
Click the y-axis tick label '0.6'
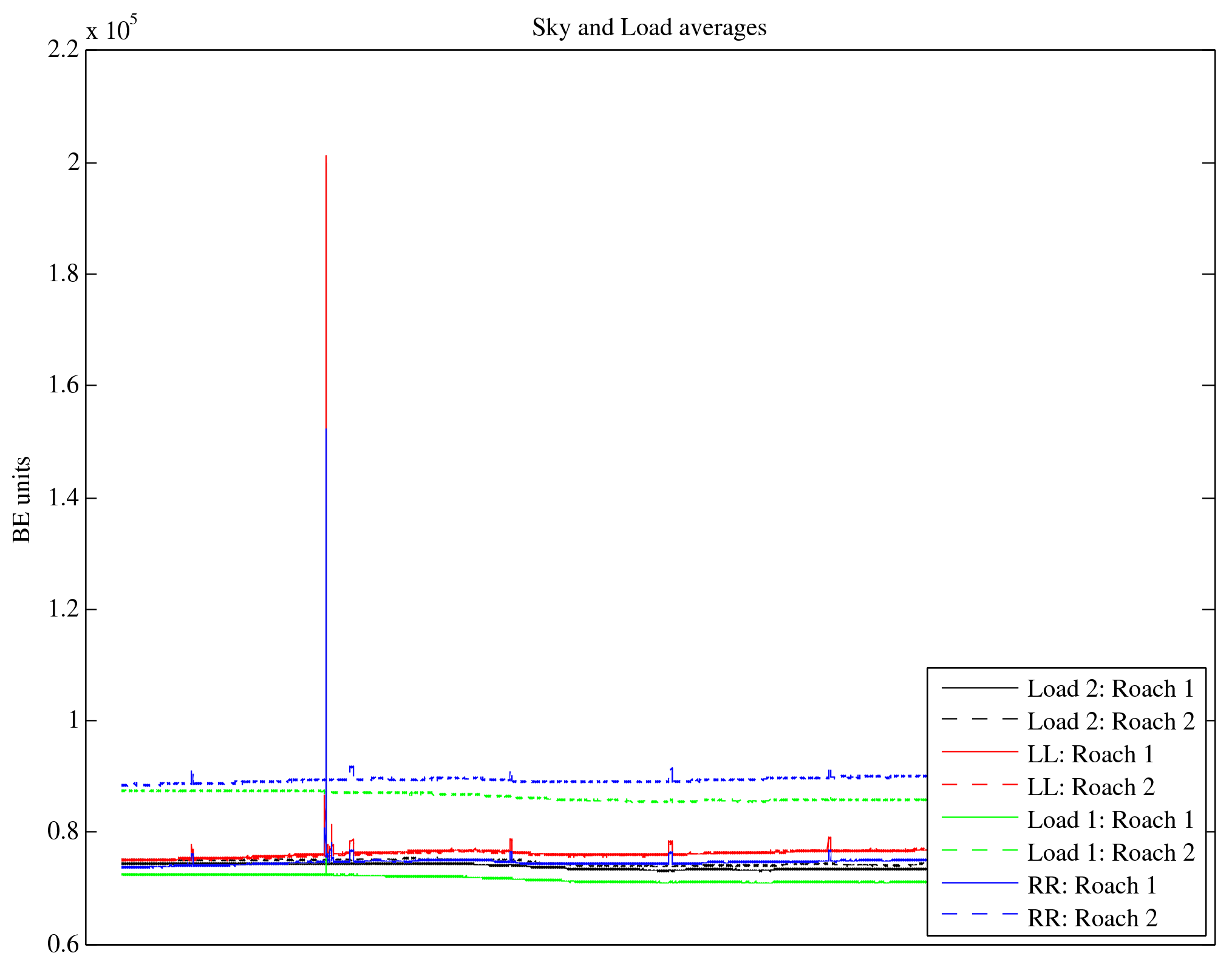(x=64, y=945)
